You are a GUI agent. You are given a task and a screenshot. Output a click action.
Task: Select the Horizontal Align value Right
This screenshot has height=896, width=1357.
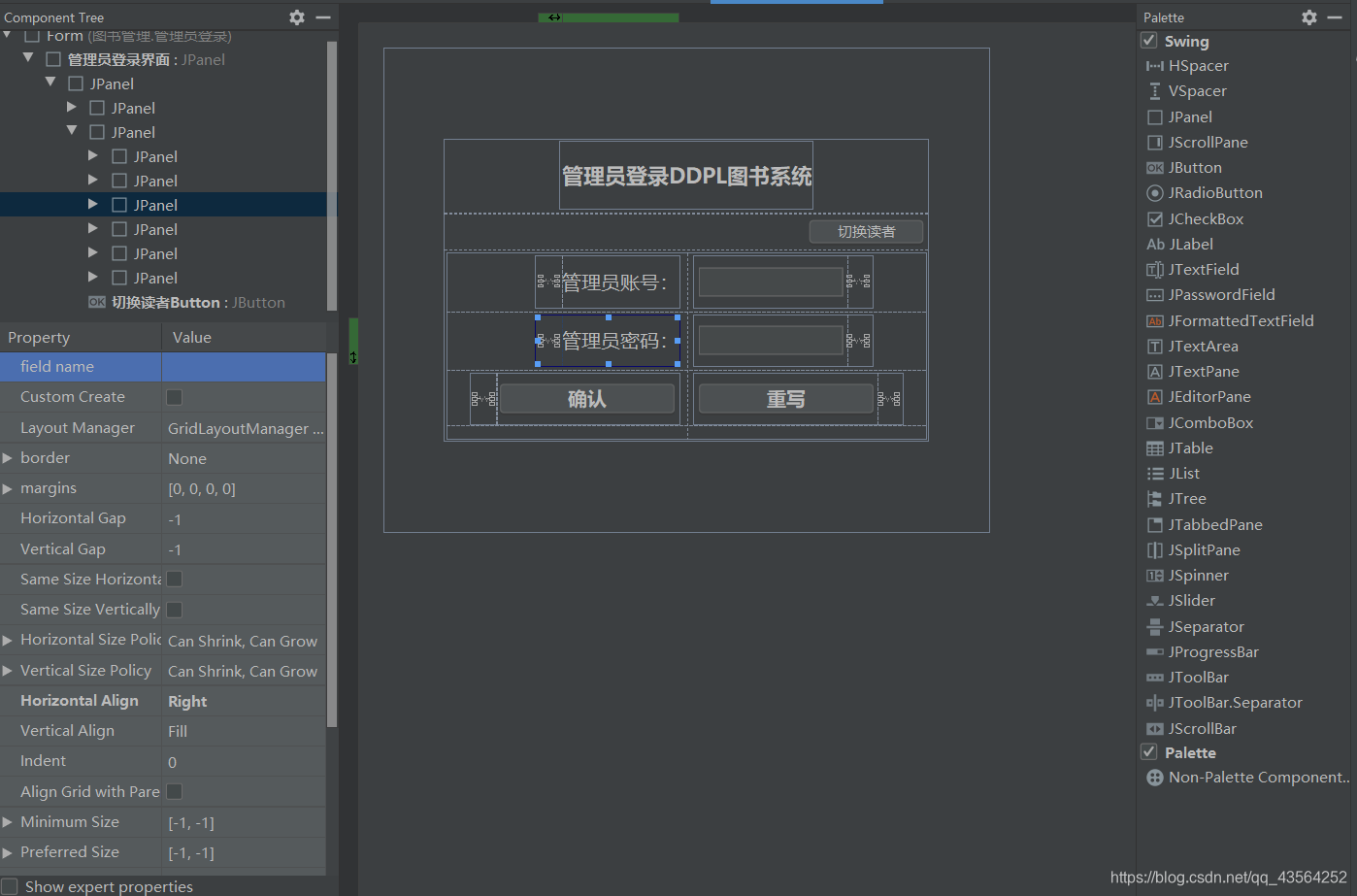244,701
